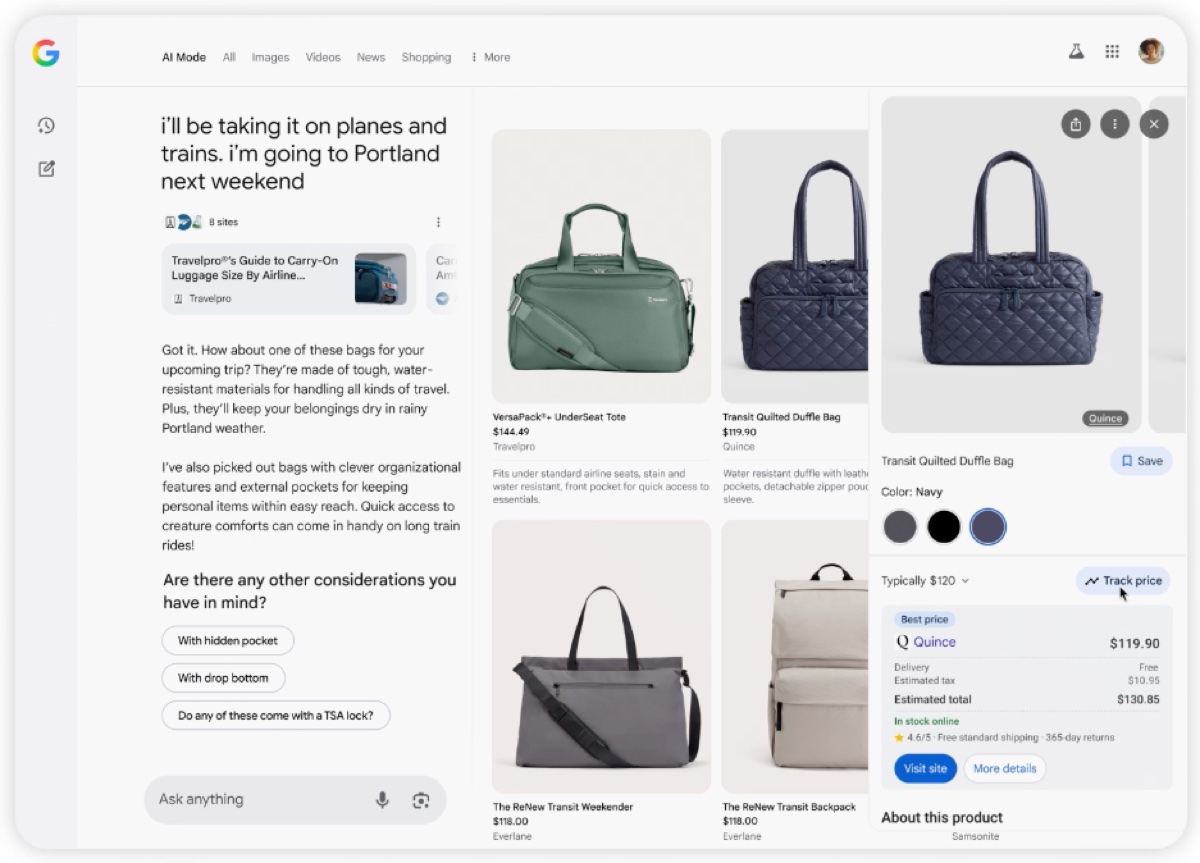This screenshot has height=863, width=1200.
Task: Select the black color option
Action: (x=944, y=526)
